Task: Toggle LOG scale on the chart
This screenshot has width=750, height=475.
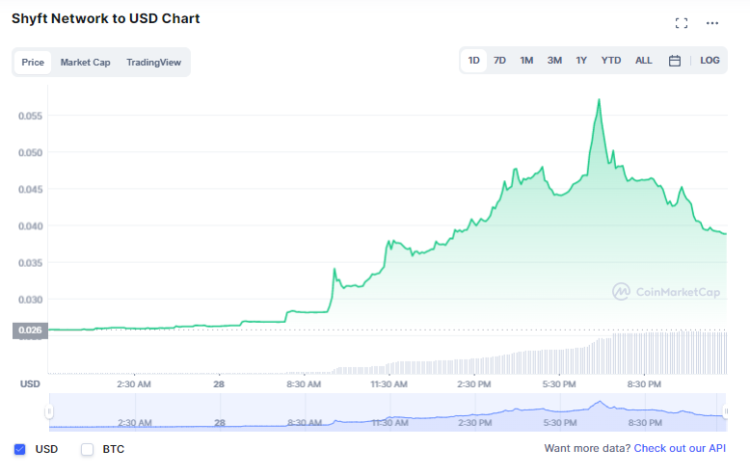Action: [709, 60]
